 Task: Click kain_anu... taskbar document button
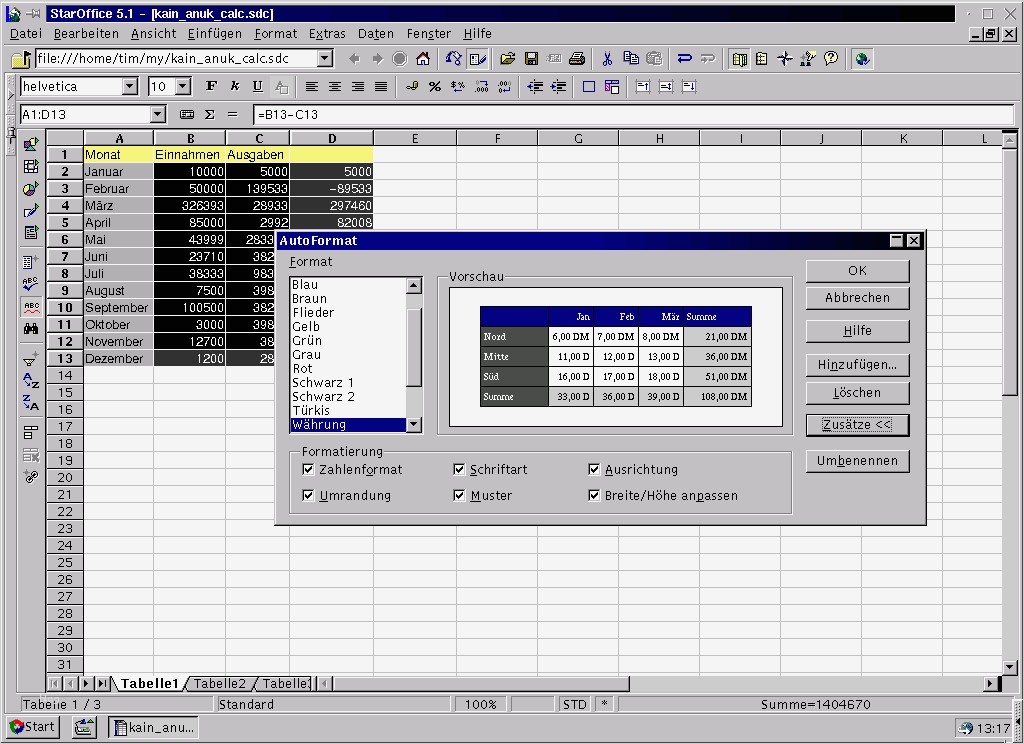153,727
